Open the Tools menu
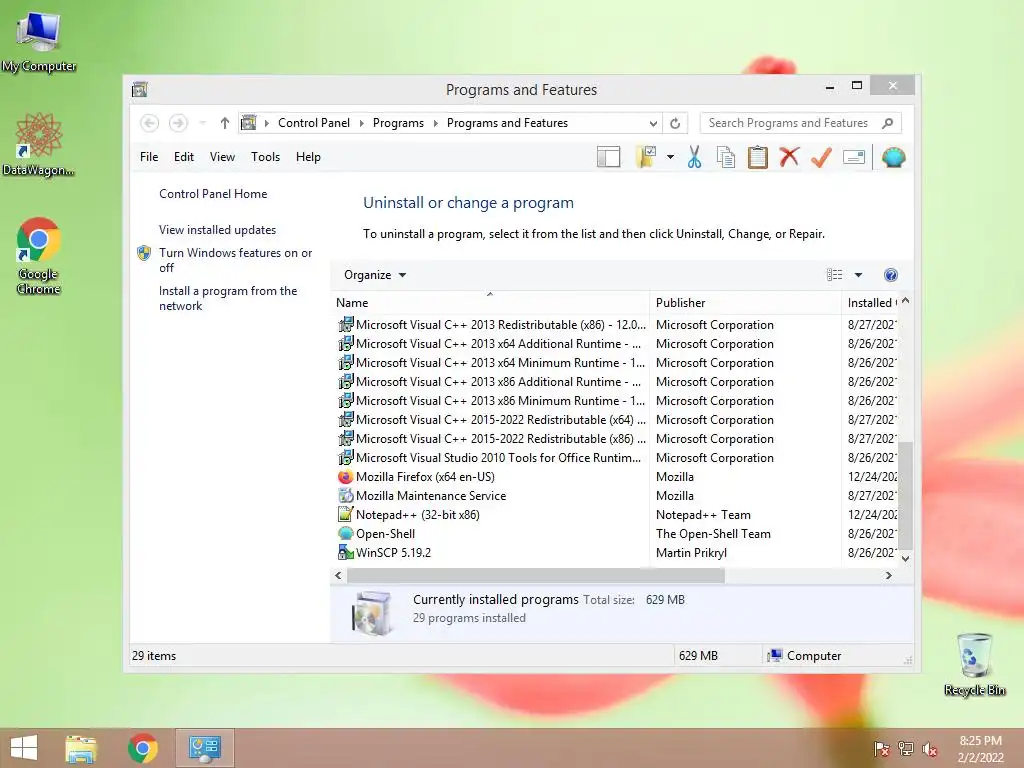The image size is (1024, 768). click(265, 157)
